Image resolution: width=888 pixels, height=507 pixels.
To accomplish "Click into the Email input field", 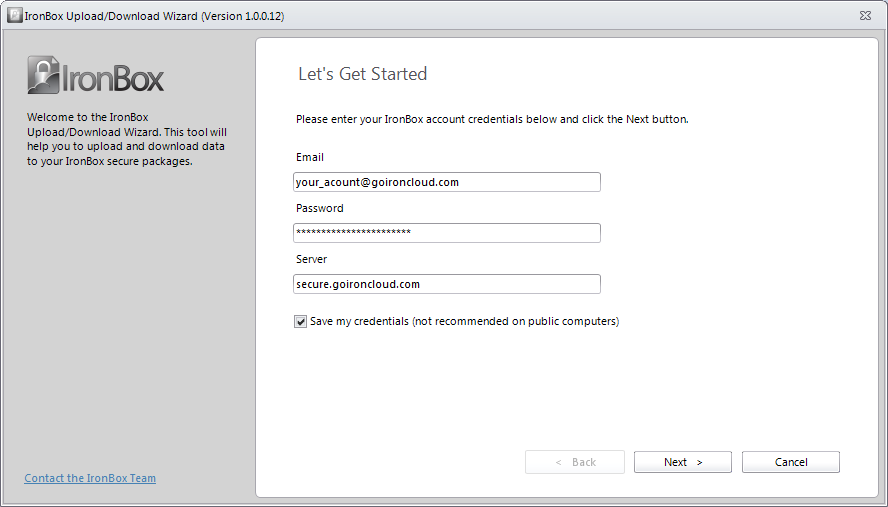I will click(x=446, y=182).
